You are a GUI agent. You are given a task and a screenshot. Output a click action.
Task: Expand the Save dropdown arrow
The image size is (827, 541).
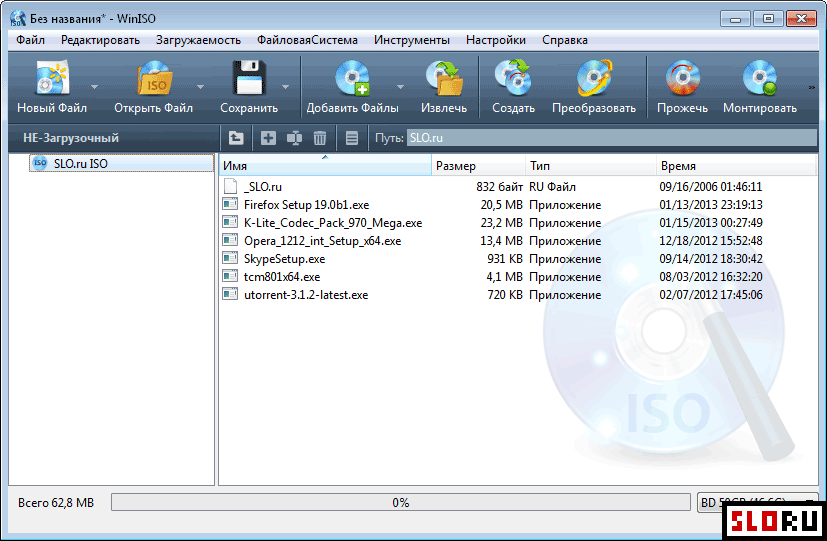pyautogui.click(x=285, y=86)
